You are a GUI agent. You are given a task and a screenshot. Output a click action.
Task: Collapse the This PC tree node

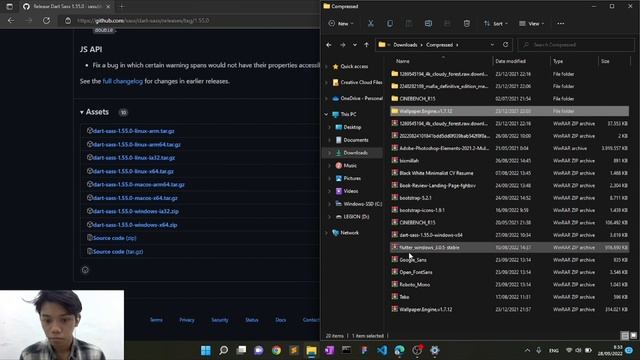point(326,114)
